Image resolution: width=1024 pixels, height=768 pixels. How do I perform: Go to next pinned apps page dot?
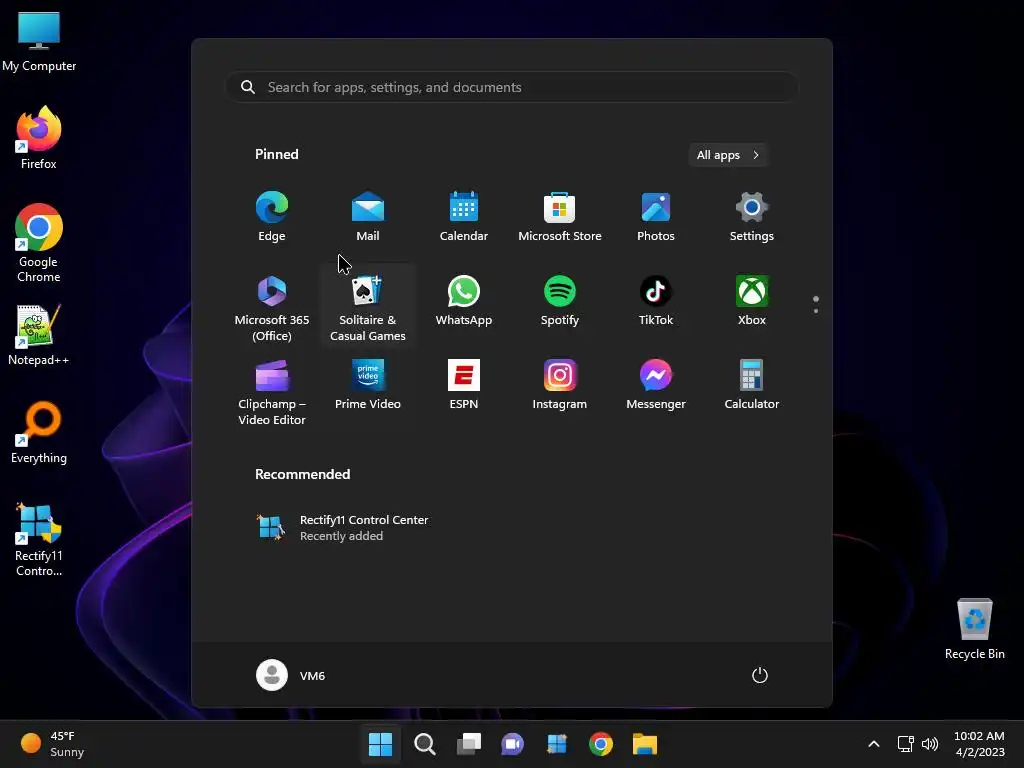pos(816,311)
